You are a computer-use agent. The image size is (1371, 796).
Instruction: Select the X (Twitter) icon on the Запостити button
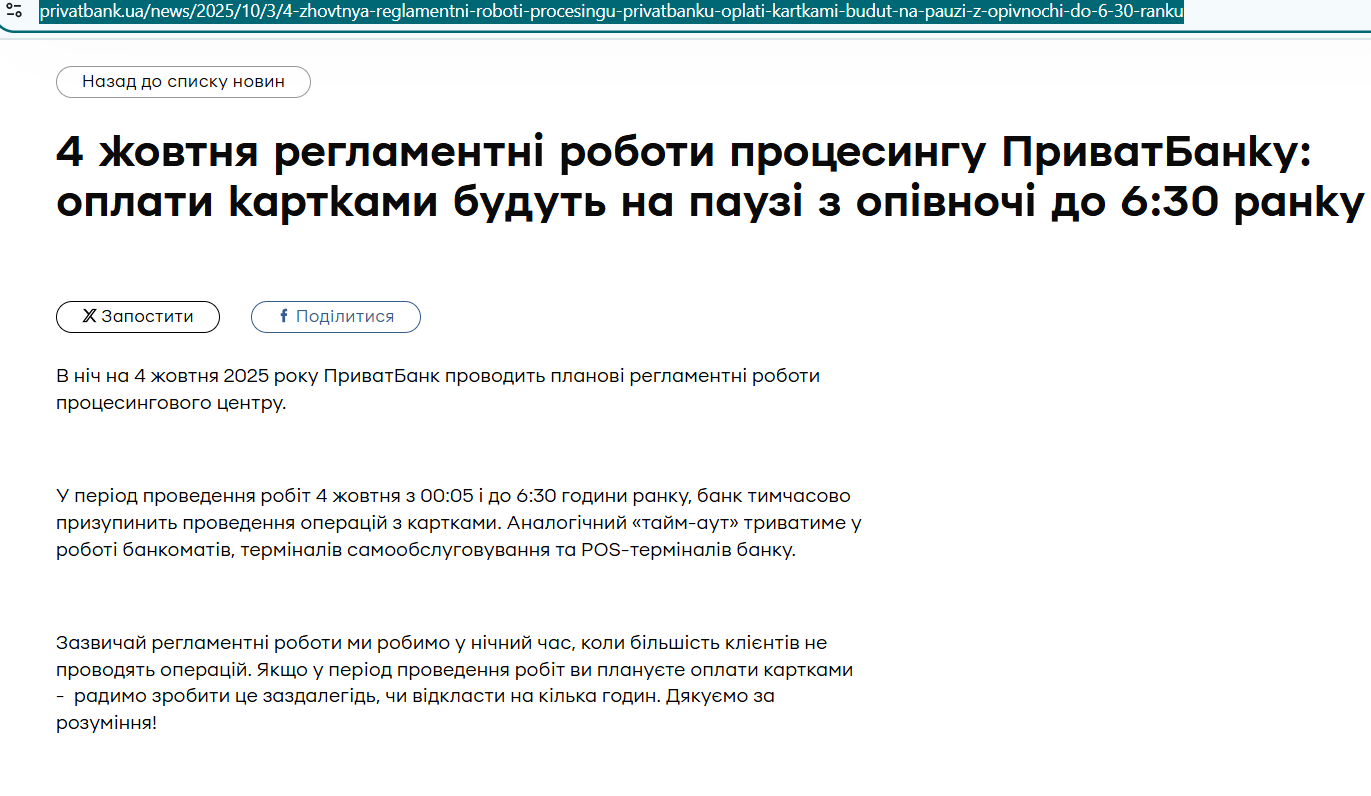pyautogui.click(x=90, y=316)
